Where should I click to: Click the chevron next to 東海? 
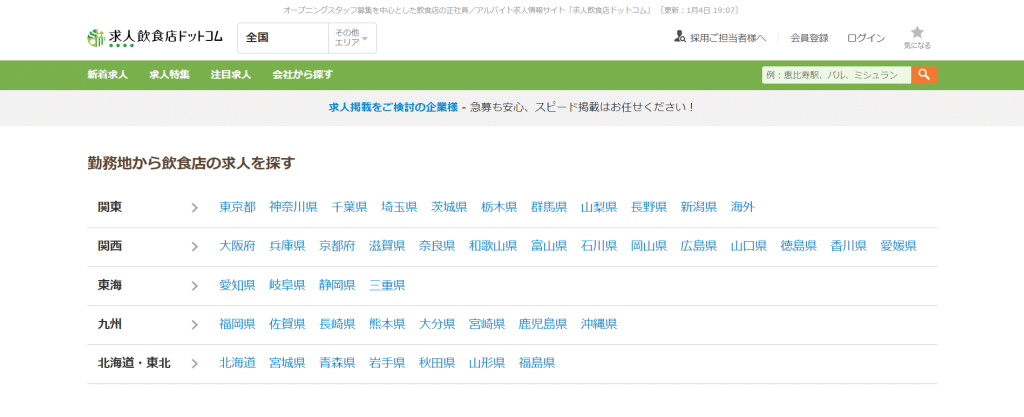[195, 286]
